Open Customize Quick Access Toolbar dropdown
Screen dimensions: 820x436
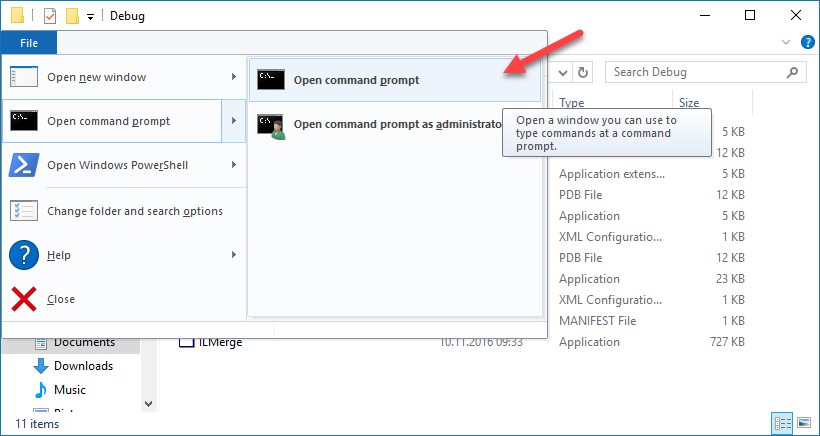pos(90,17)
